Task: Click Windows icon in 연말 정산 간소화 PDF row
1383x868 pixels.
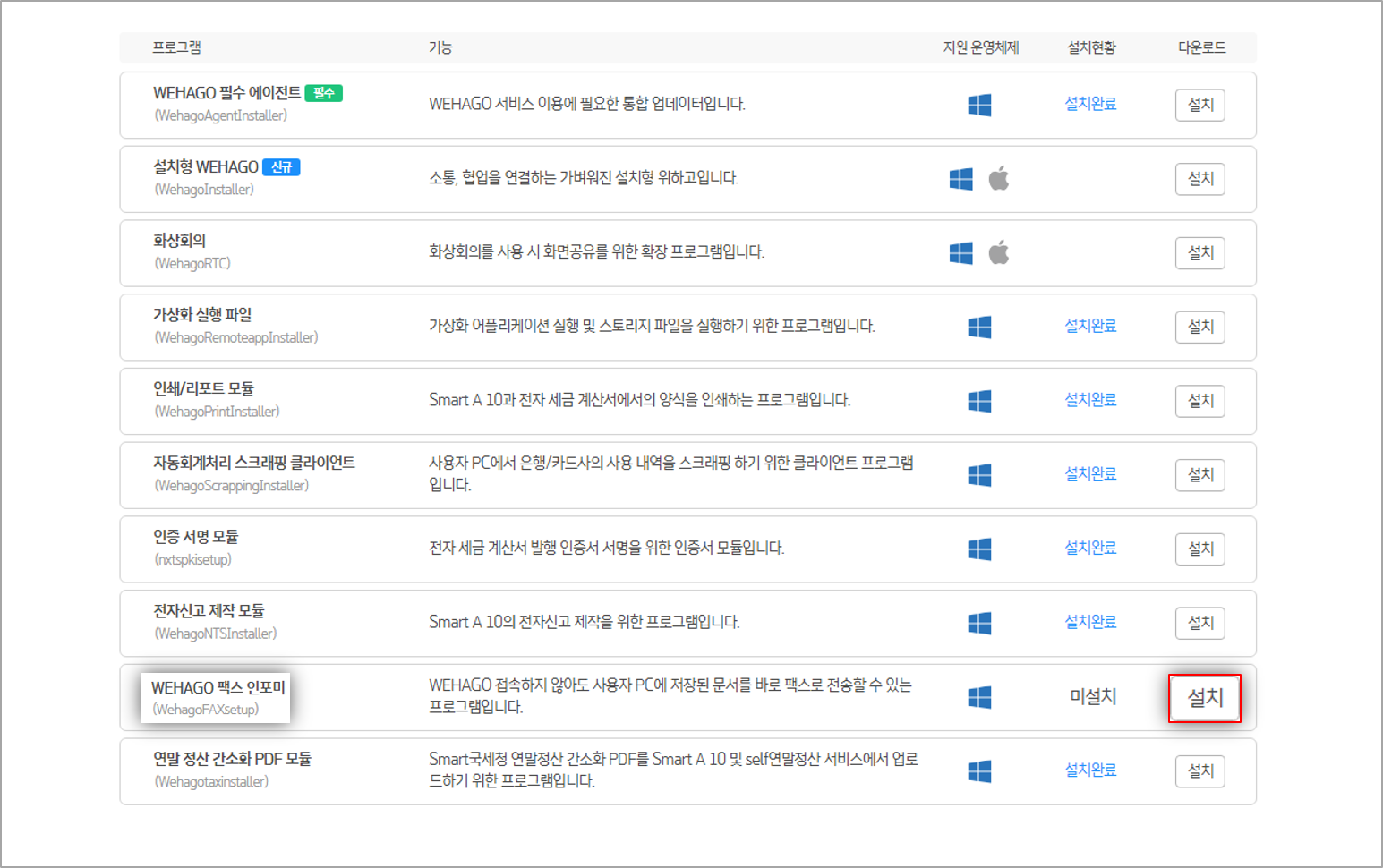Action: click(979, 771)
